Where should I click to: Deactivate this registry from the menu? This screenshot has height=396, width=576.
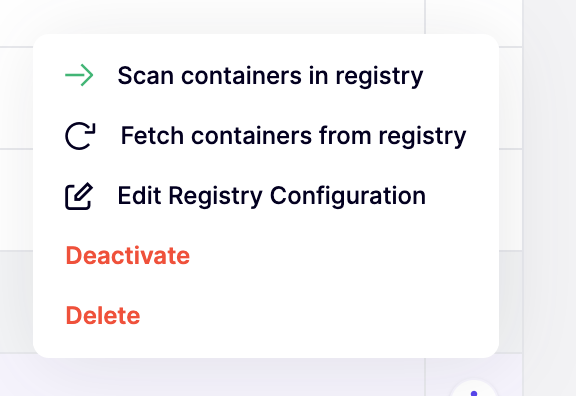pyautogui.click(x=127, y=255)
